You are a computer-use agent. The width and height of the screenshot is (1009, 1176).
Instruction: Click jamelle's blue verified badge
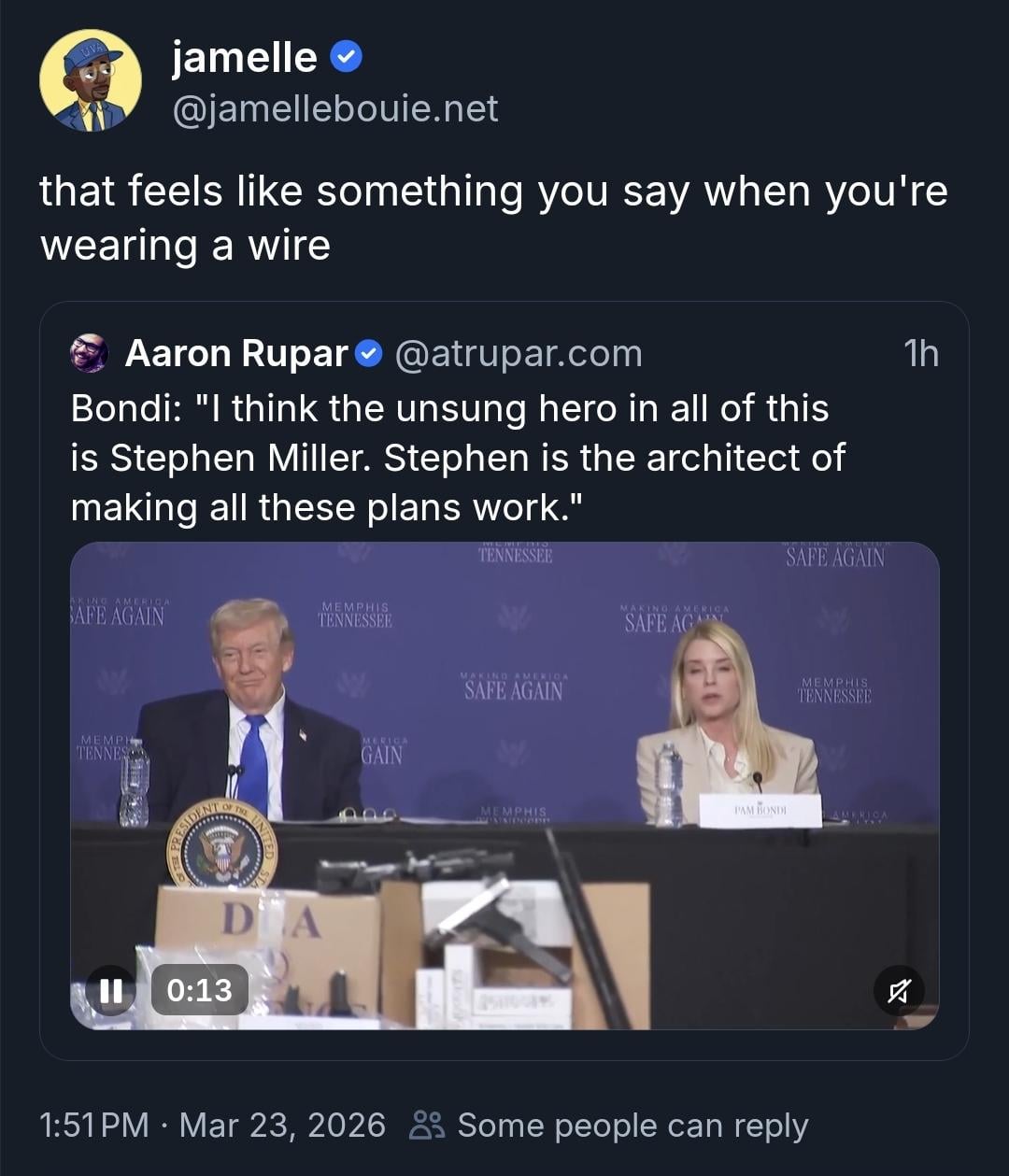(347, 58)
